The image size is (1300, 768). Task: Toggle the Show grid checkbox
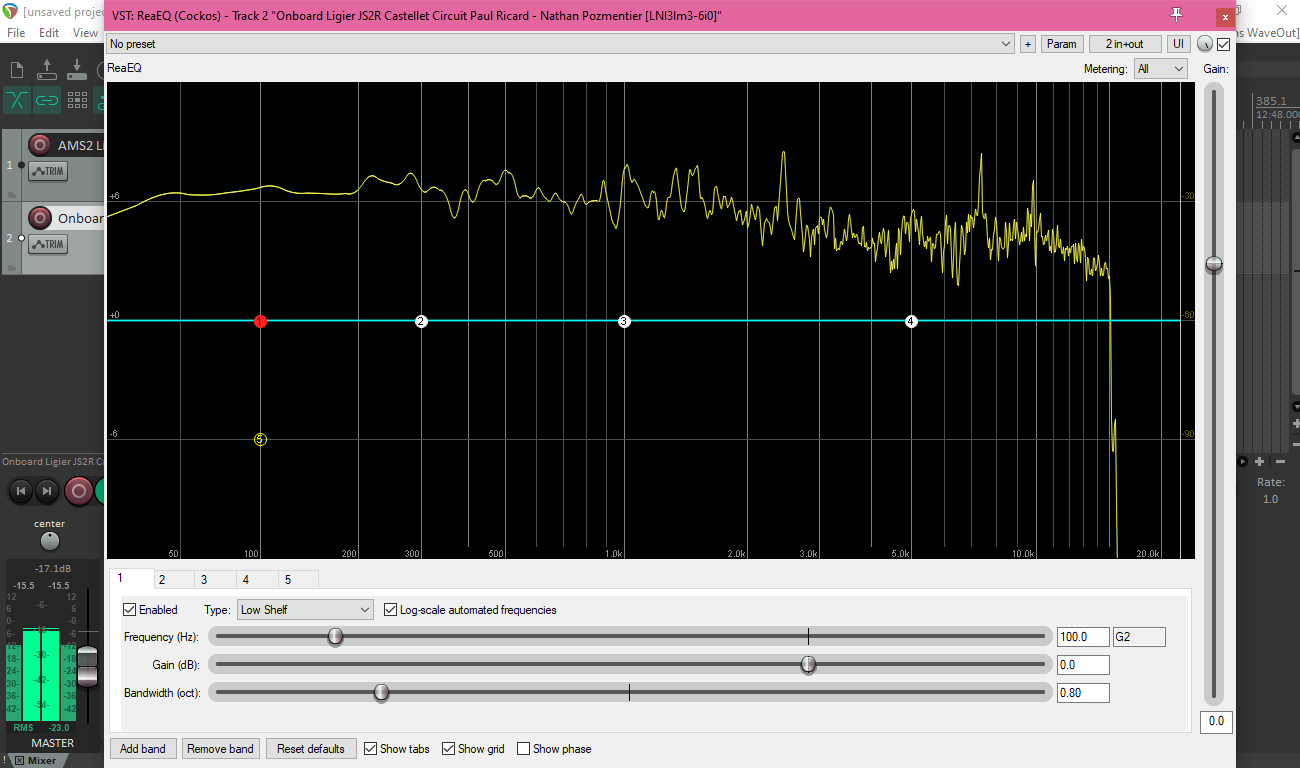449,749
